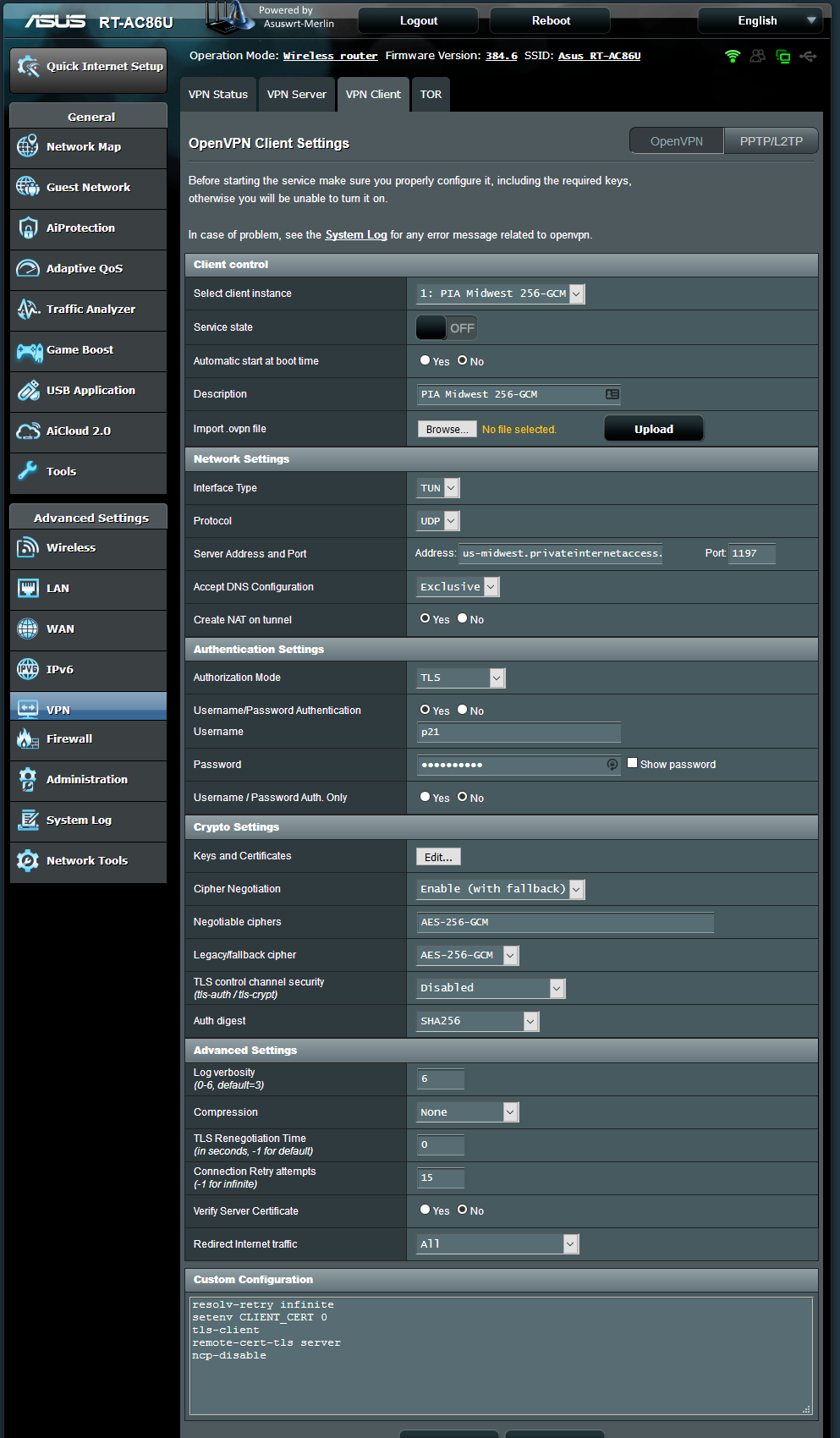The height and width of the screenshot is (1438, 840).
Task: Click the Custom Configuration text area
Action: tap(501, 1356)
